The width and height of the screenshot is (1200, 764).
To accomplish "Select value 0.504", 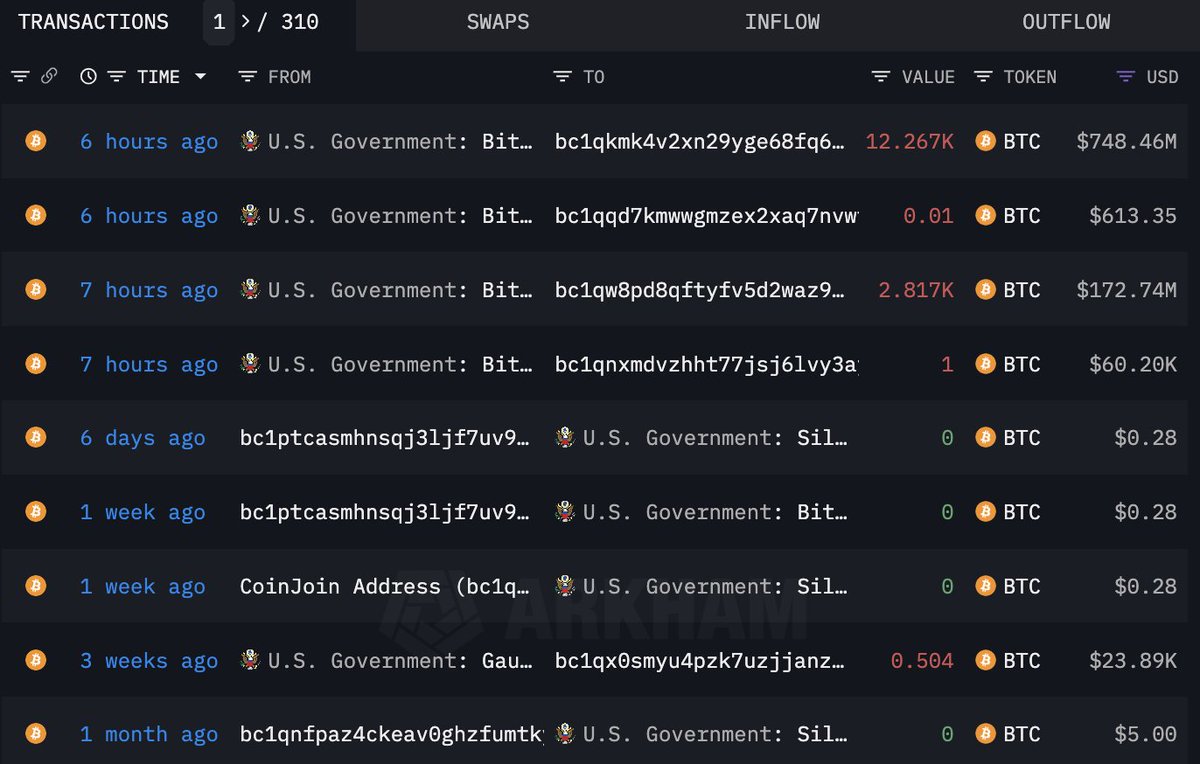I will click(922, 660).
